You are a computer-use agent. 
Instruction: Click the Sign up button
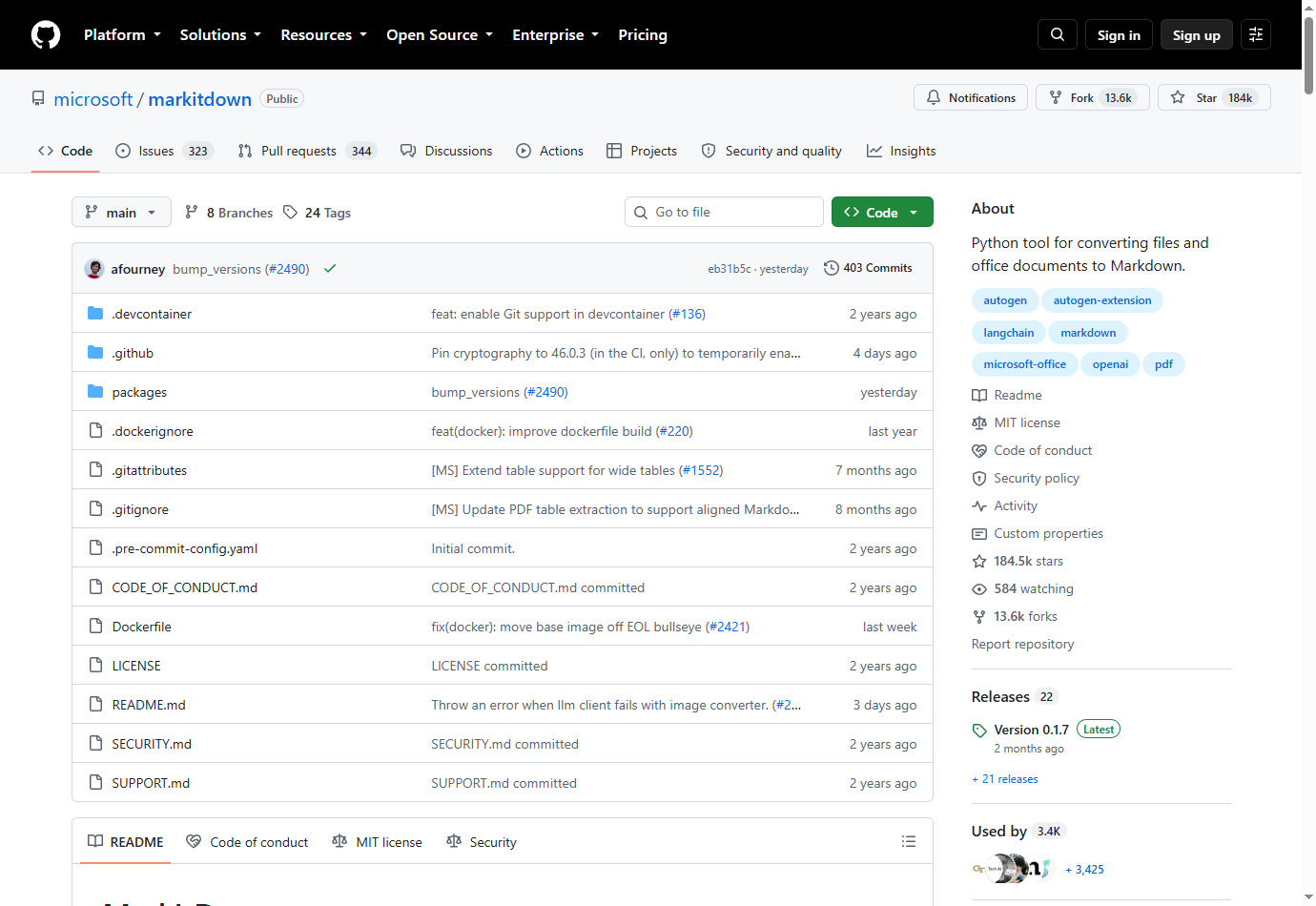tap(1197, 34)
